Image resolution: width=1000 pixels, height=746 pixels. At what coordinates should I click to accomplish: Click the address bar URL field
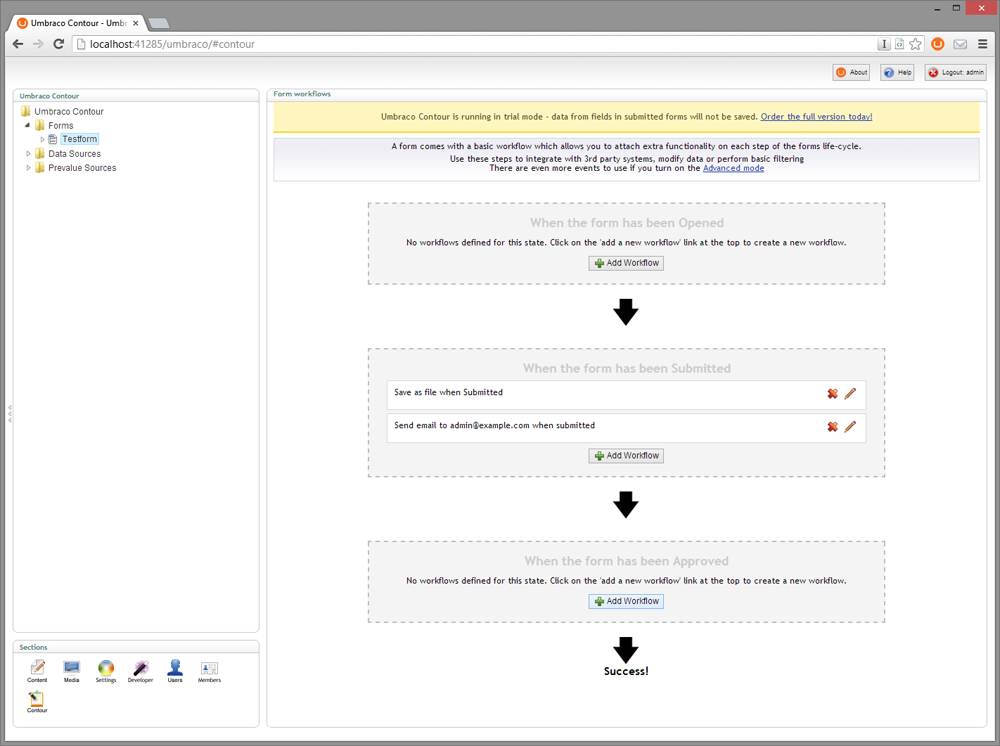tap(472, 44)
